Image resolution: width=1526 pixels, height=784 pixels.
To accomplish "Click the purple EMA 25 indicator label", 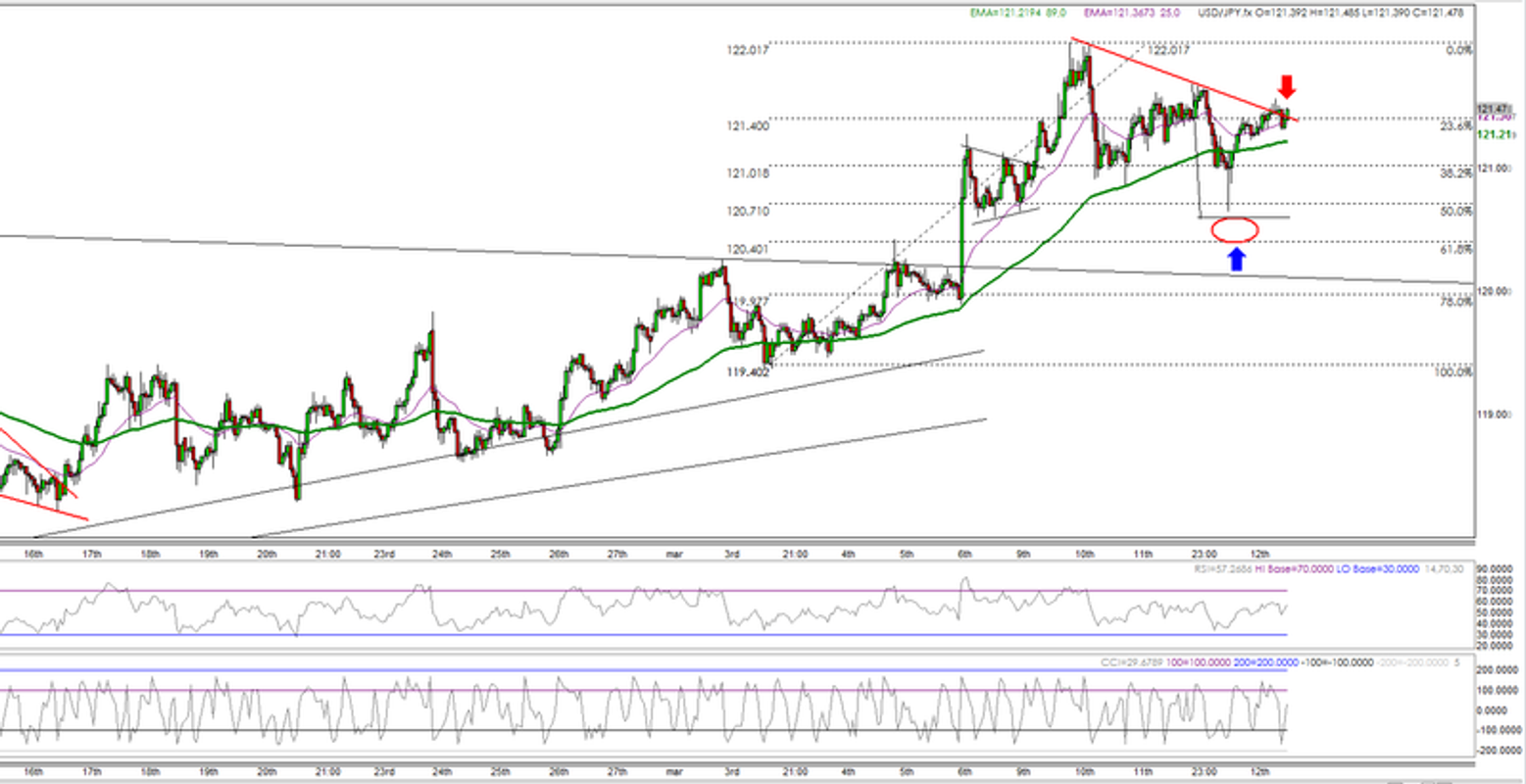I will pos(1131,13).
